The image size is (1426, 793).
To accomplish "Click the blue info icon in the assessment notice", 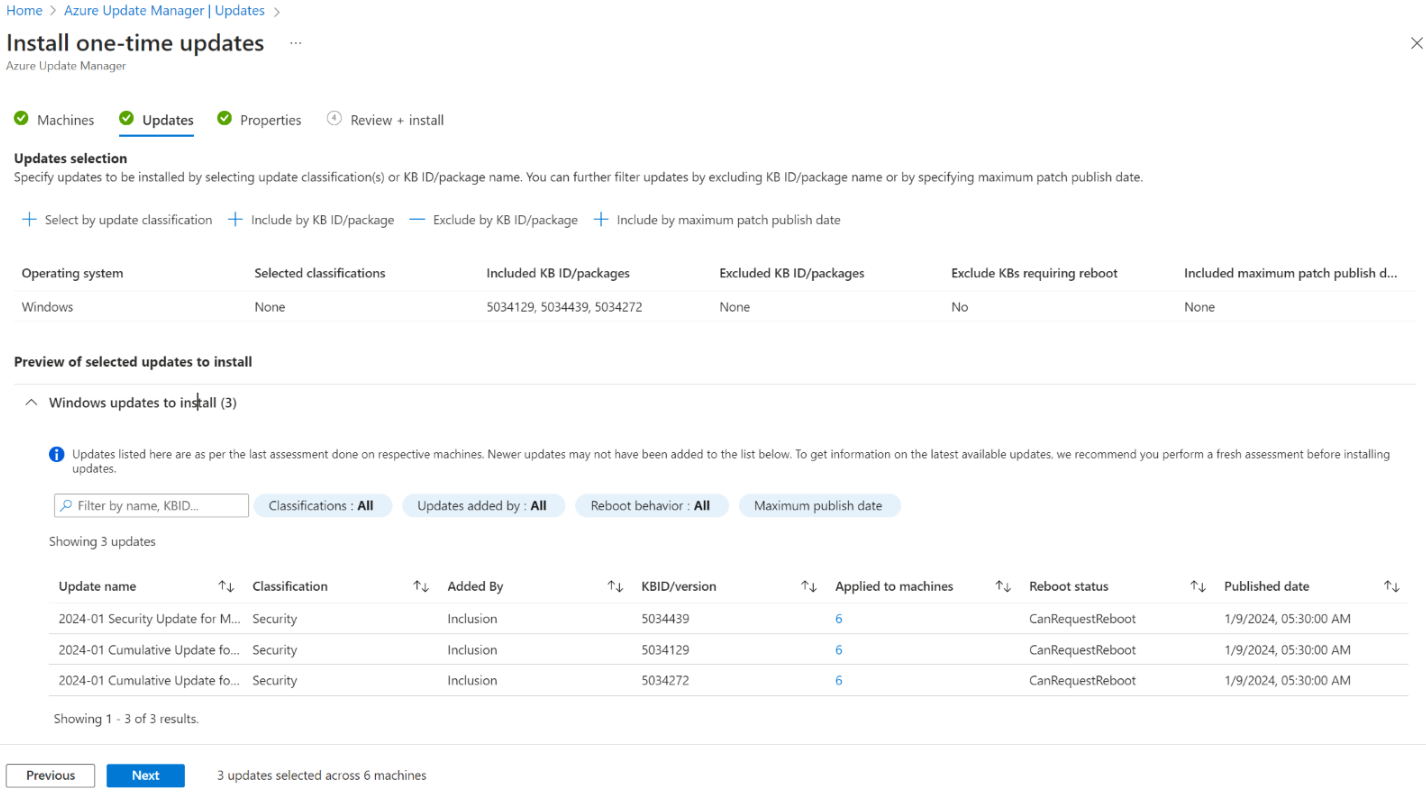I will point(57,455).
